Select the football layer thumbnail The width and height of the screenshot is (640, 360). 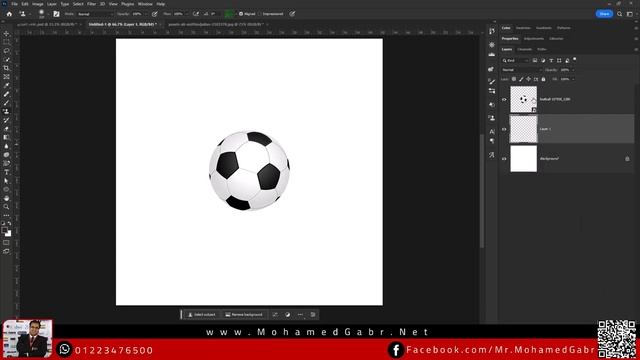524,99
